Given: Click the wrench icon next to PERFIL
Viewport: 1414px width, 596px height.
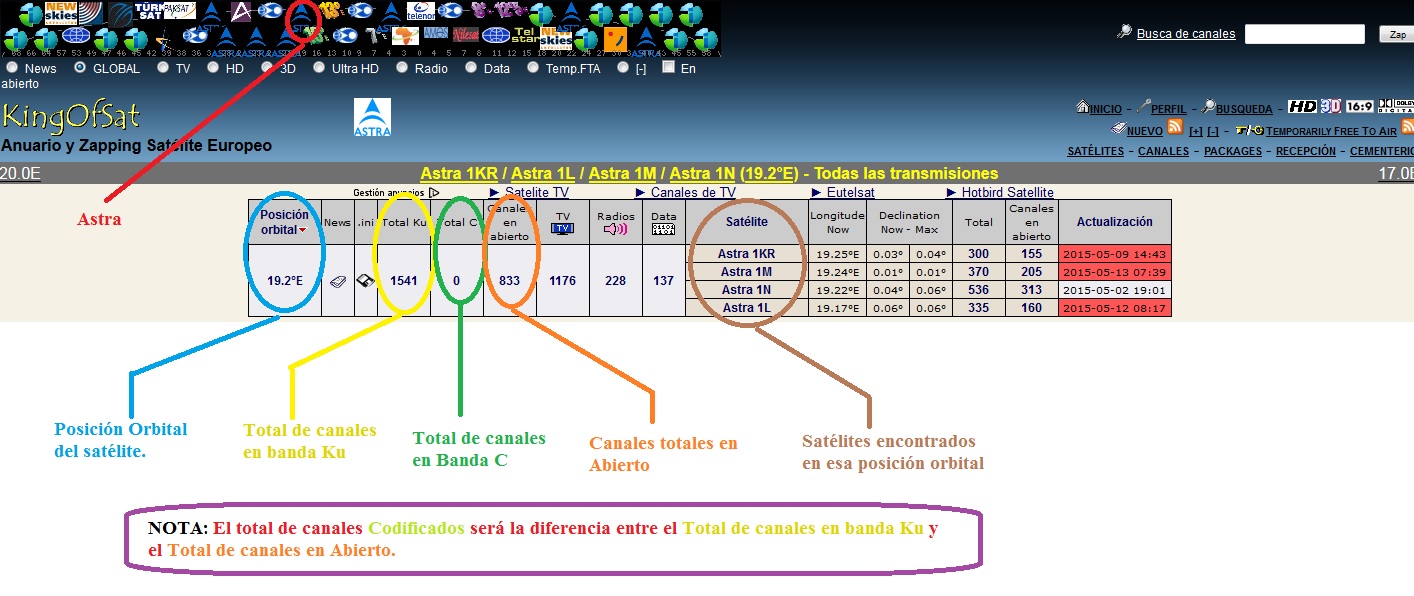Looking at the screenshot, I should pyautogui.click(x=1144, y=107).
